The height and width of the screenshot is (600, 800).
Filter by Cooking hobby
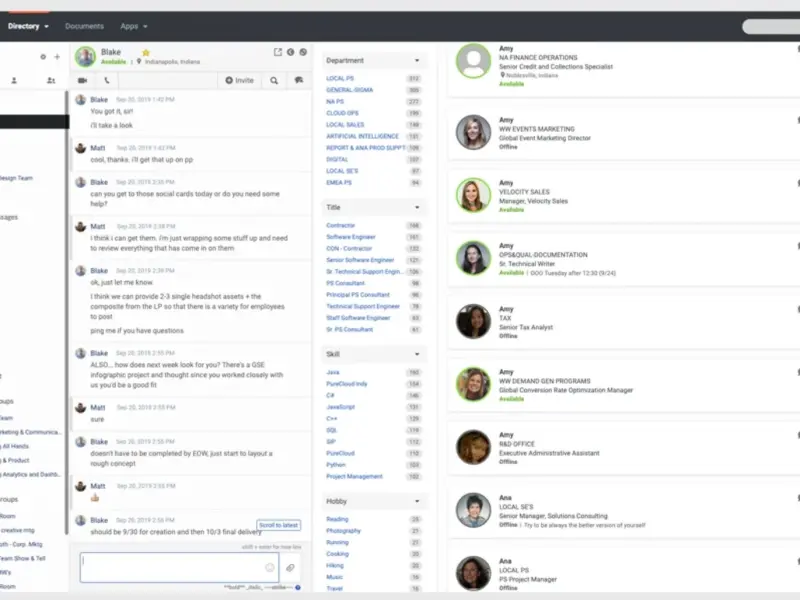coord(337,554)
